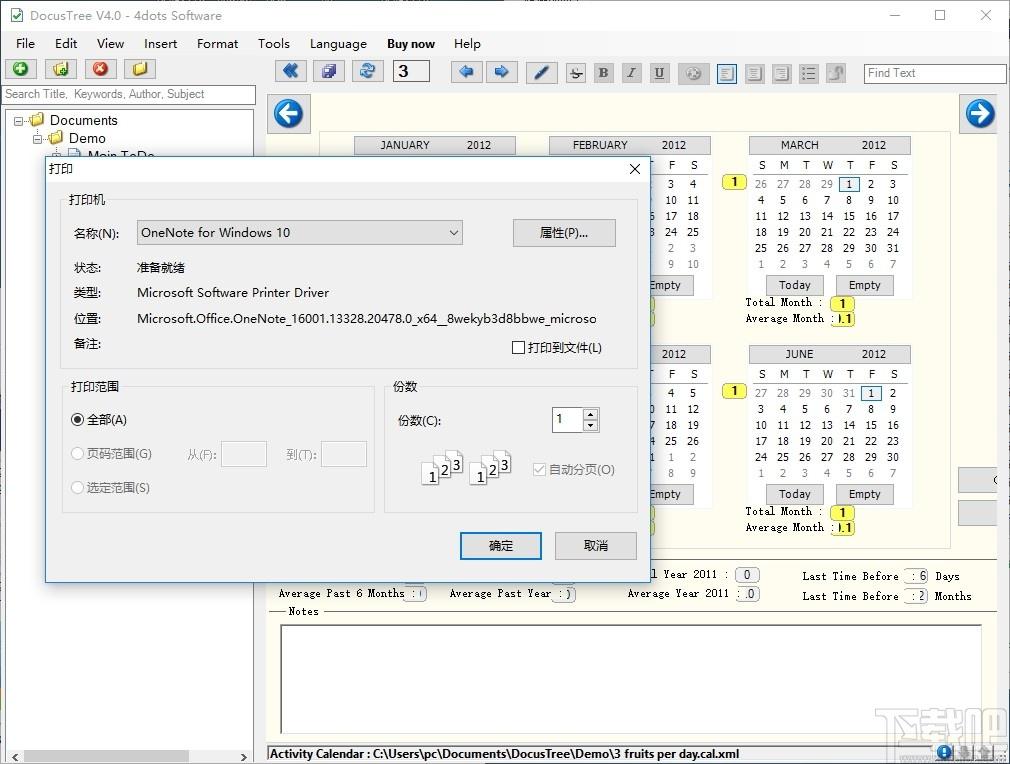Click the double left arrow toolbar icon
Screen dimensions: 1010x764
pos(291,71)
